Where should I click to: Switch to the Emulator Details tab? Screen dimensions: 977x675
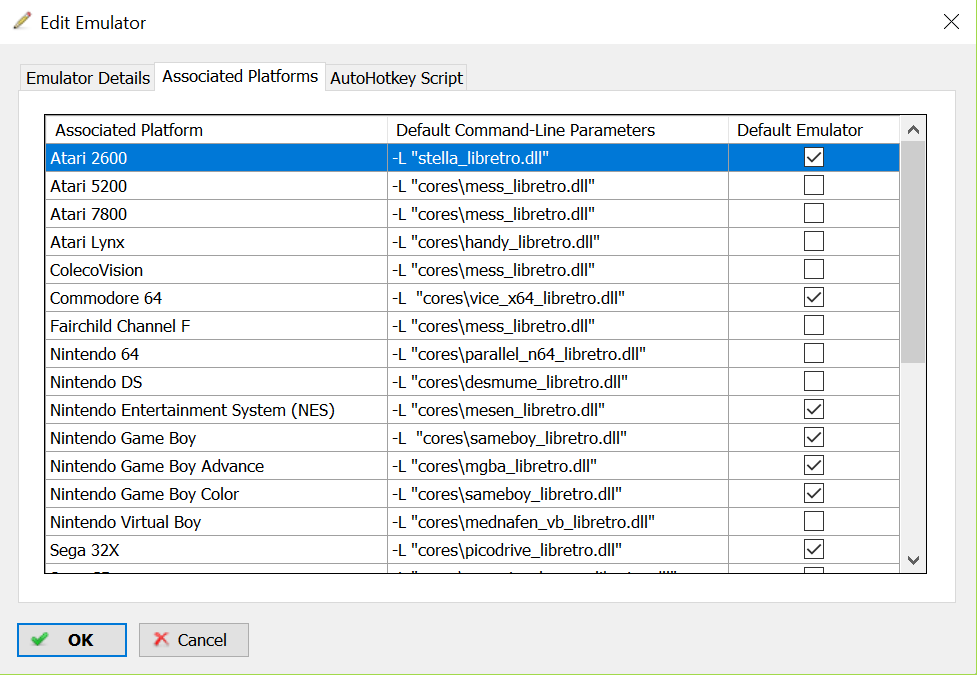pyautogui.click(x=87, y=78)
